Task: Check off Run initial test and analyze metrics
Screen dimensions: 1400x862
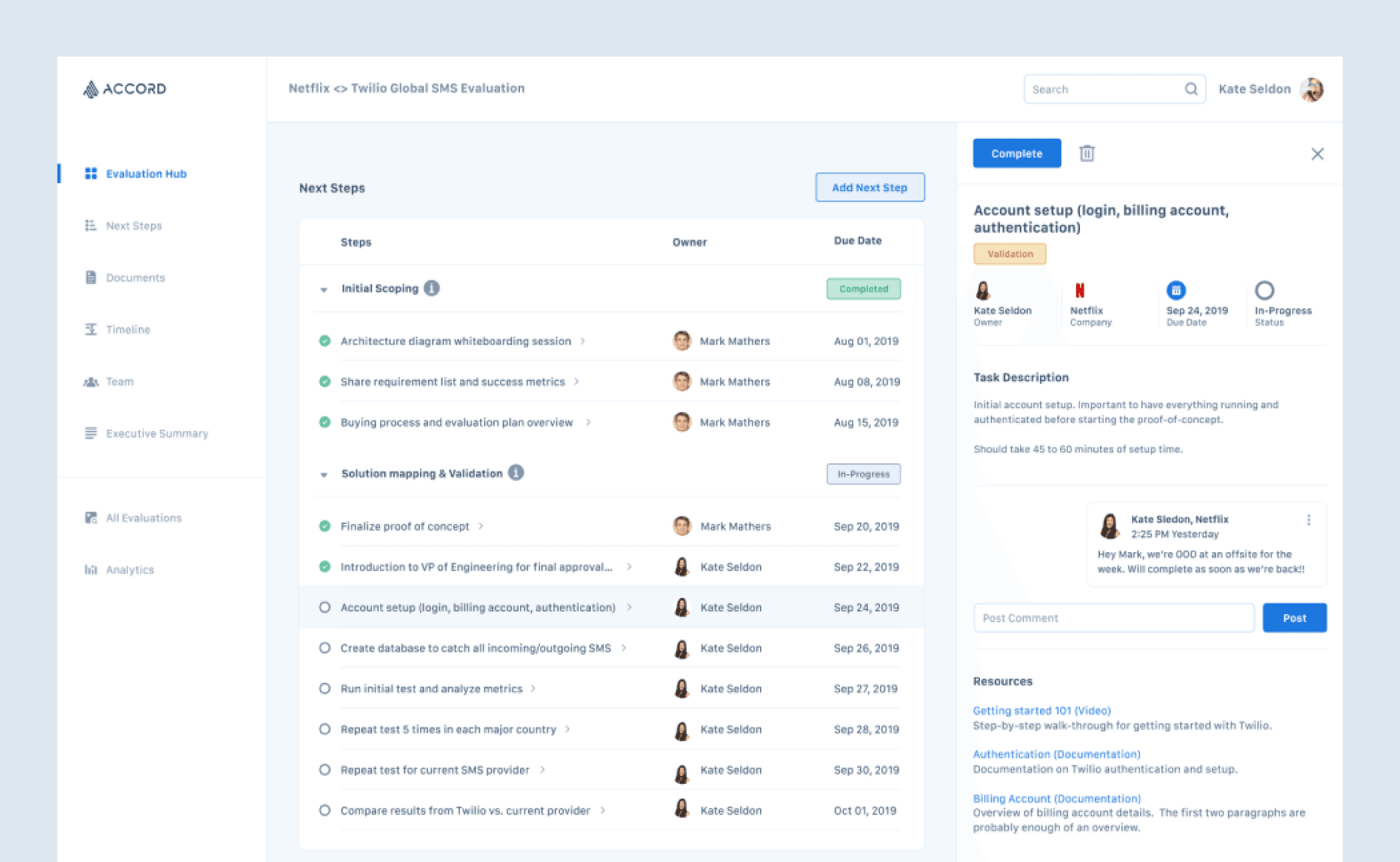Action: pos(324,688)
